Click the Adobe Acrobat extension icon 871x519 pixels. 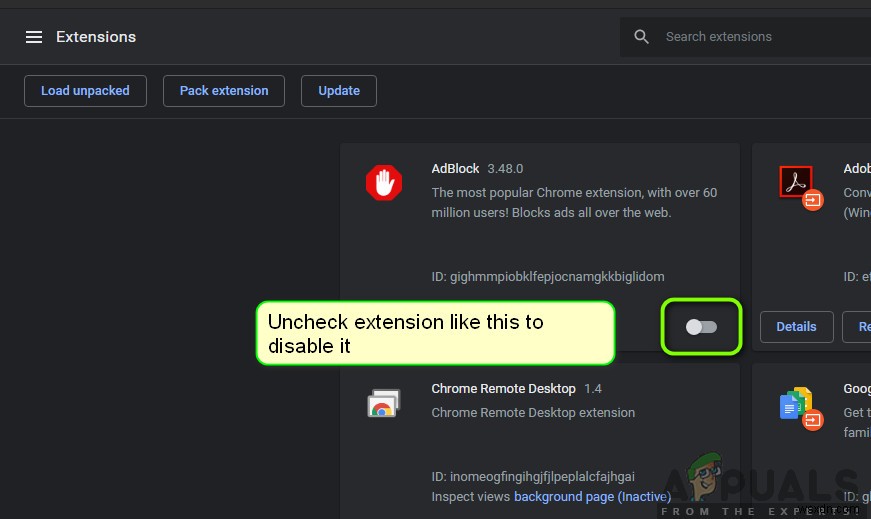(795, 182)
